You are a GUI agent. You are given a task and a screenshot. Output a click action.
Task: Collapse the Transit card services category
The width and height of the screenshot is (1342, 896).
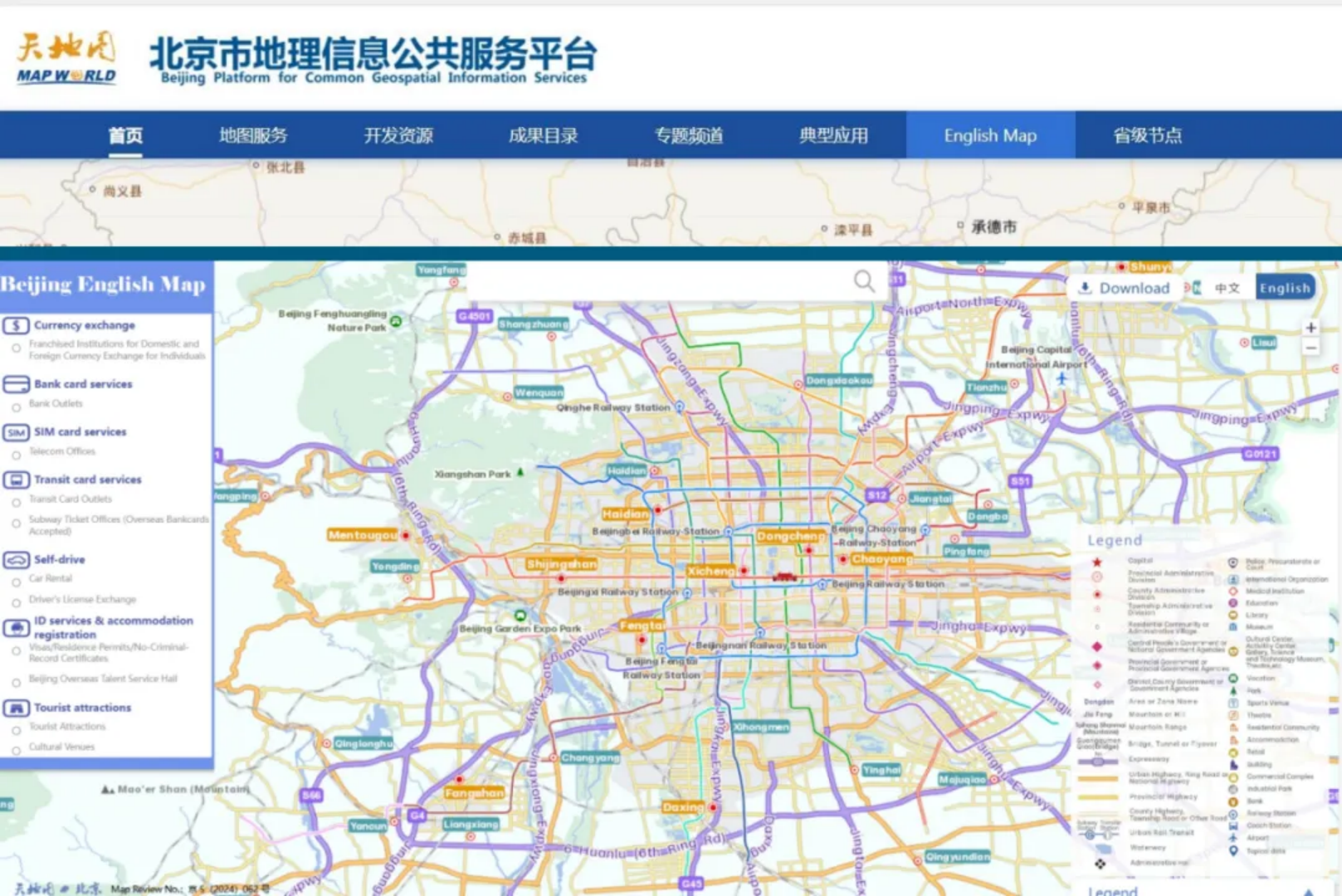pos(86,480)
